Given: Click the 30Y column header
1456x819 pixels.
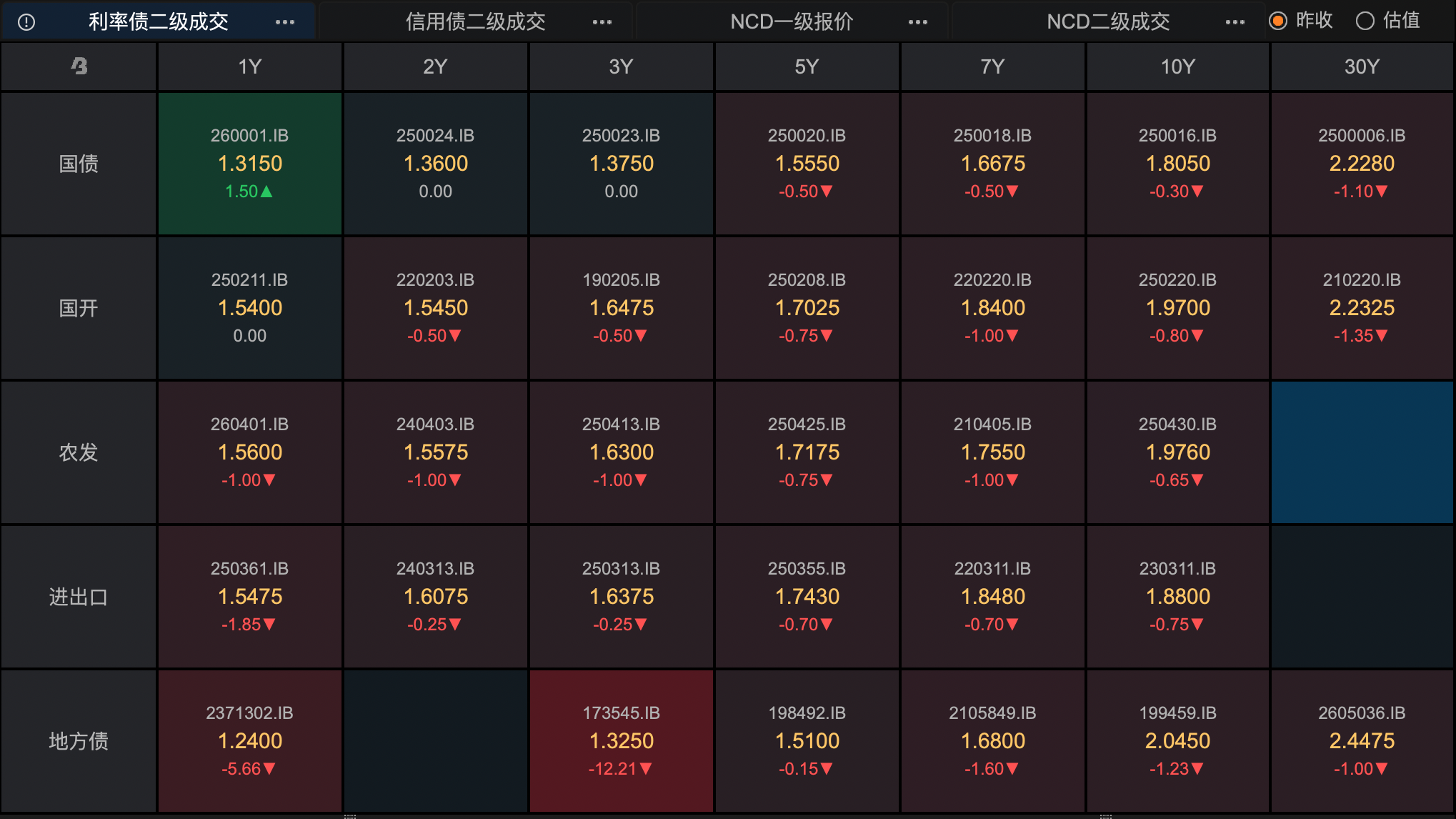Looking at the screenshot, I should point(1362,66).
